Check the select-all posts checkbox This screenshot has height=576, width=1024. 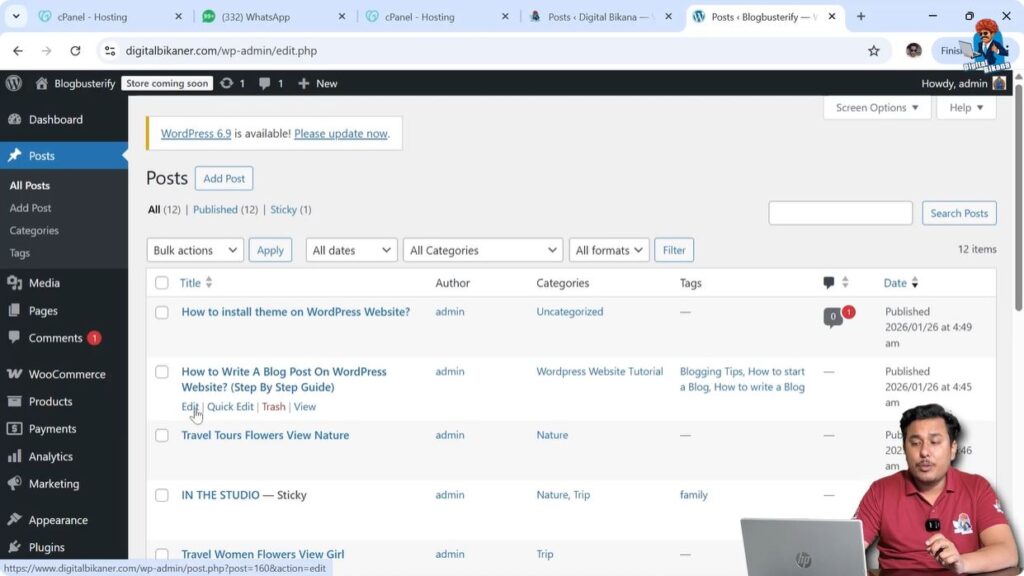(162, 283)
